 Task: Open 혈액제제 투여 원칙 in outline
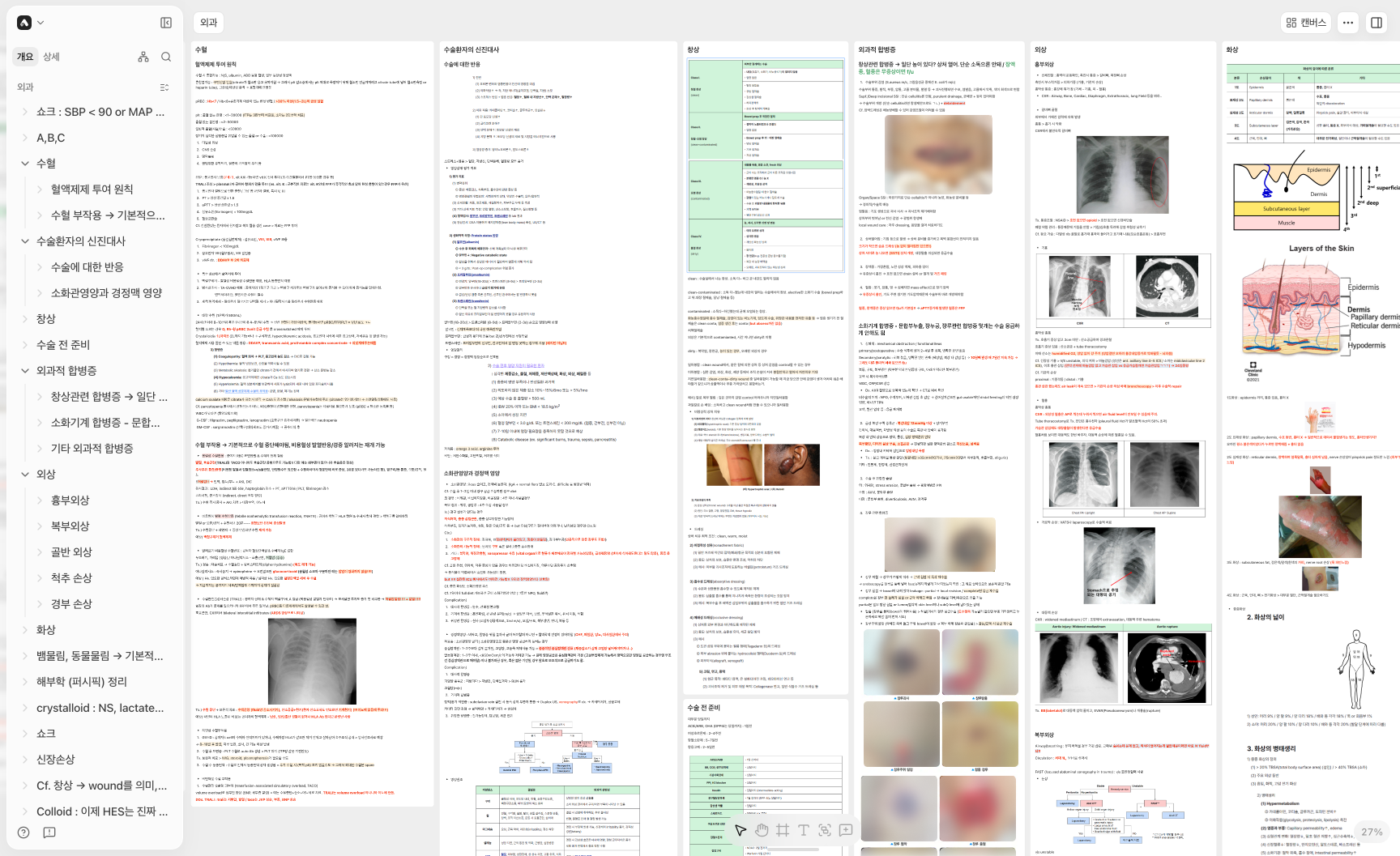tap(92, 190)
